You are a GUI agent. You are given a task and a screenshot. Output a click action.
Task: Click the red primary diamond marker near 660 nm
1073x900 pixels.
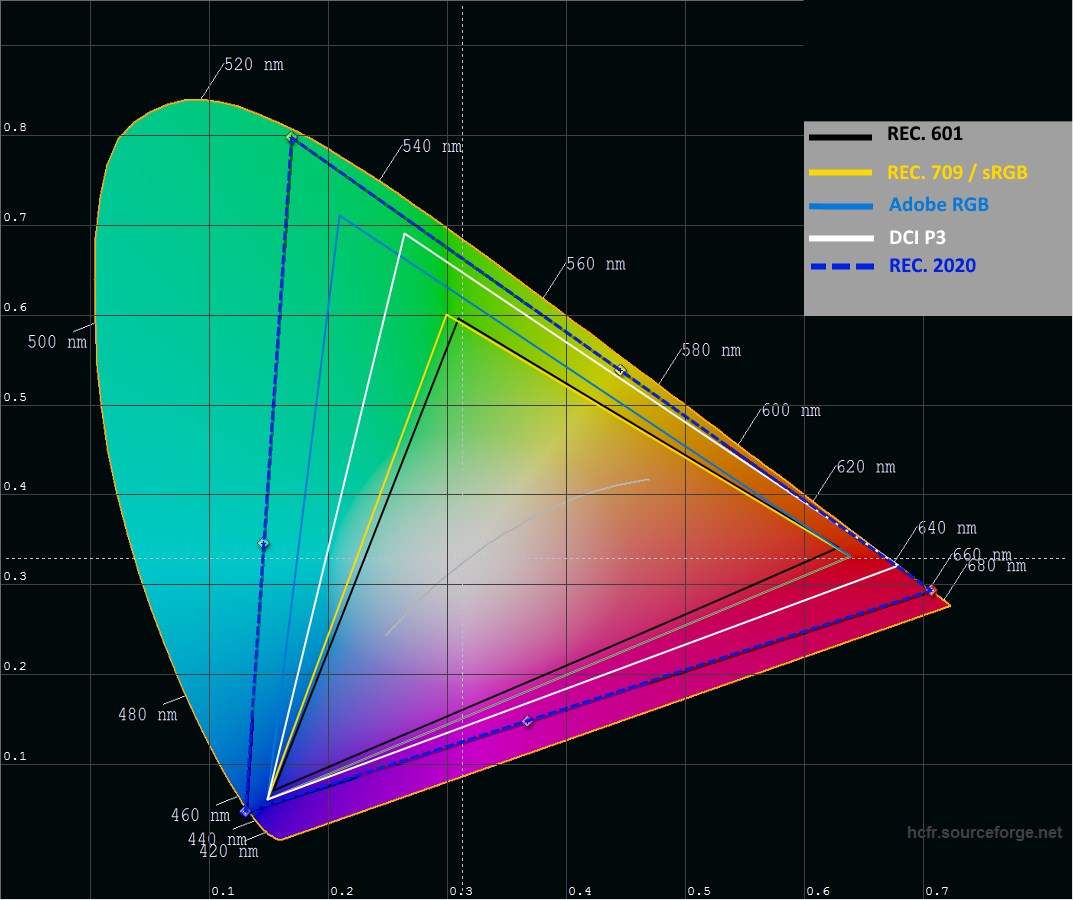pyautogui.click(x=931, y=590)
